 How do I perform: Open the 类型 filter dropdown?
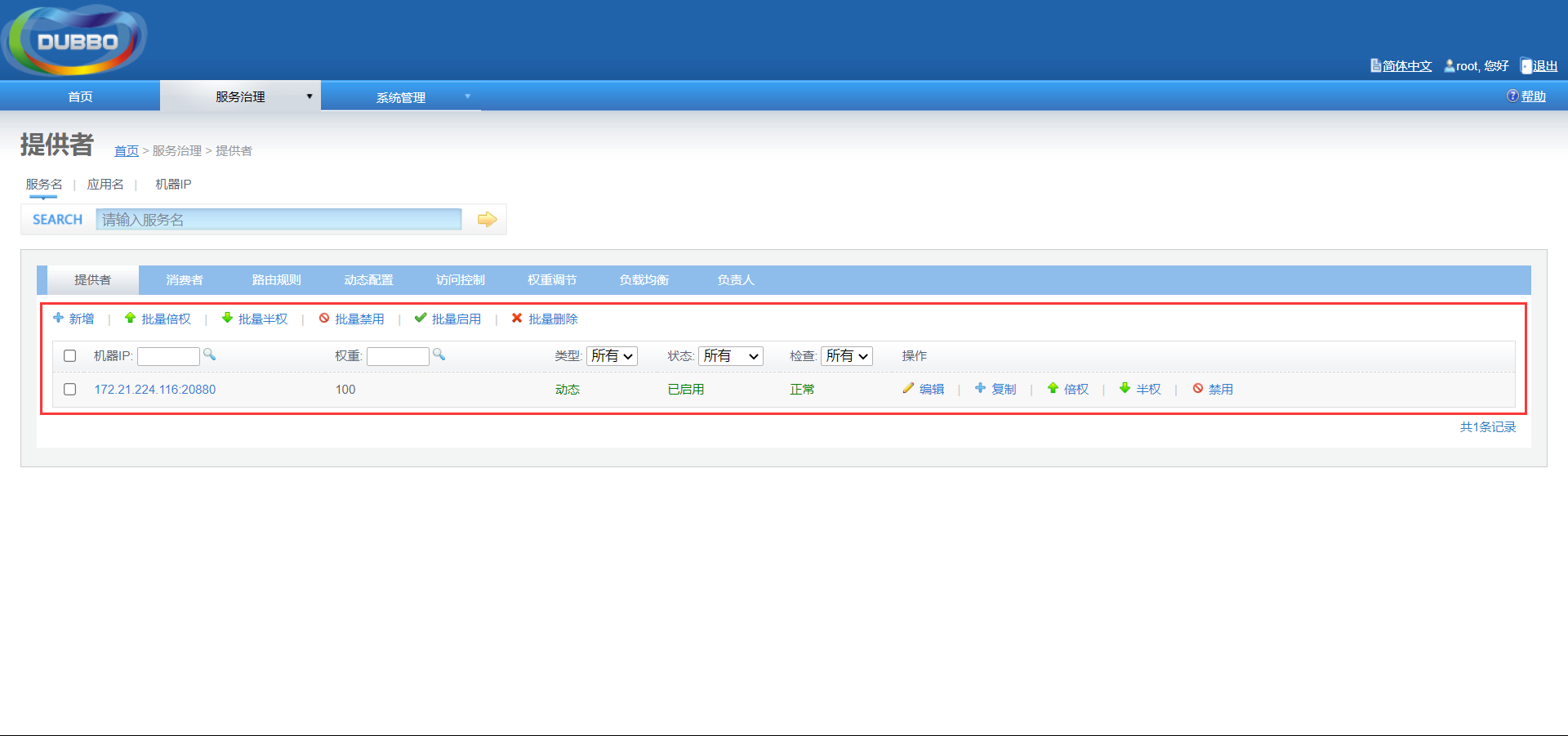pyautogui.click(x=612, y=355)
